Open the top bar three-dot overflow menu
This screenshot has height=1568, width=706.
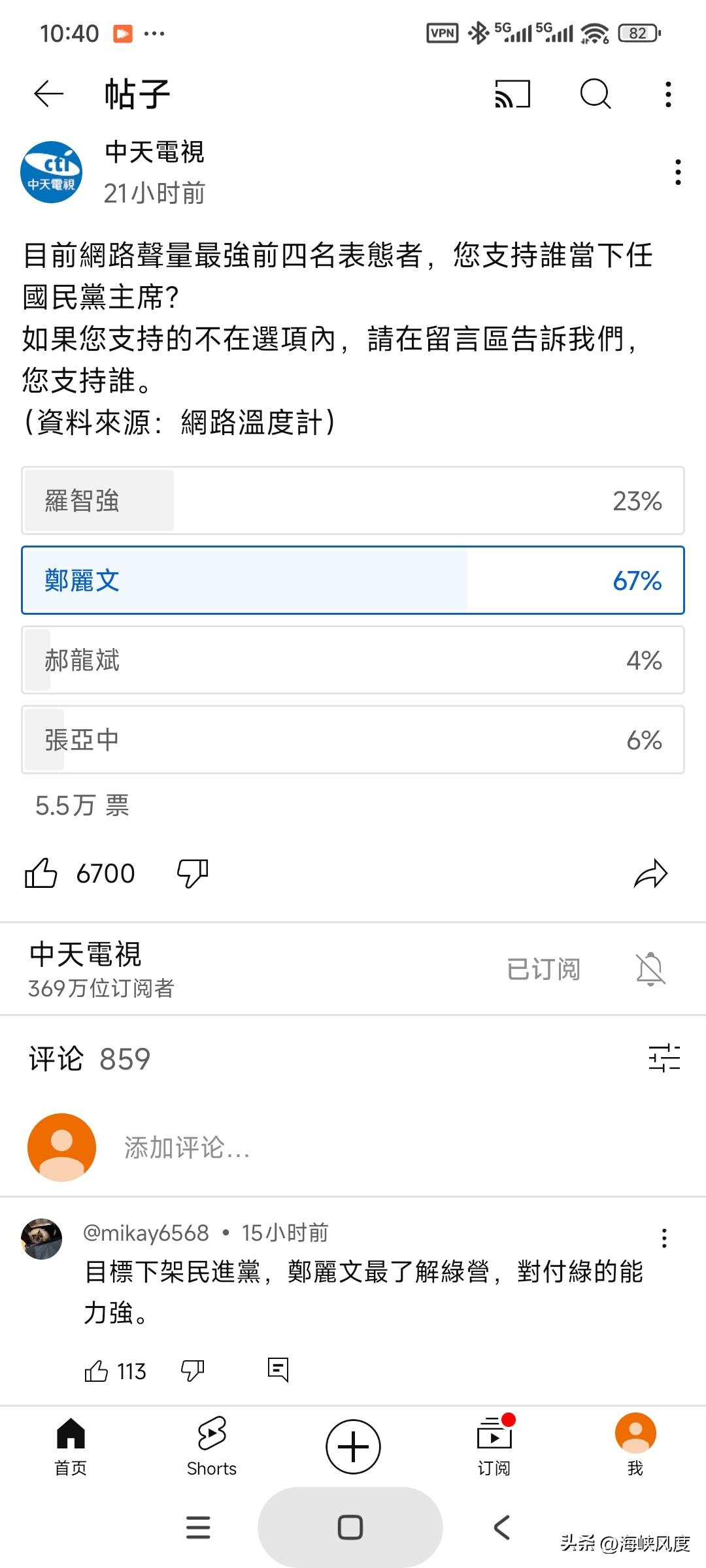pos(668,94)
